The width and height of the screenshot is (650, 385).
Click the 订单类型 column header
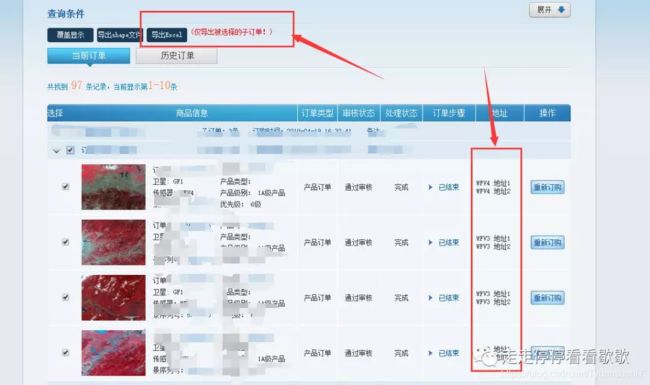tap(318, 113)
